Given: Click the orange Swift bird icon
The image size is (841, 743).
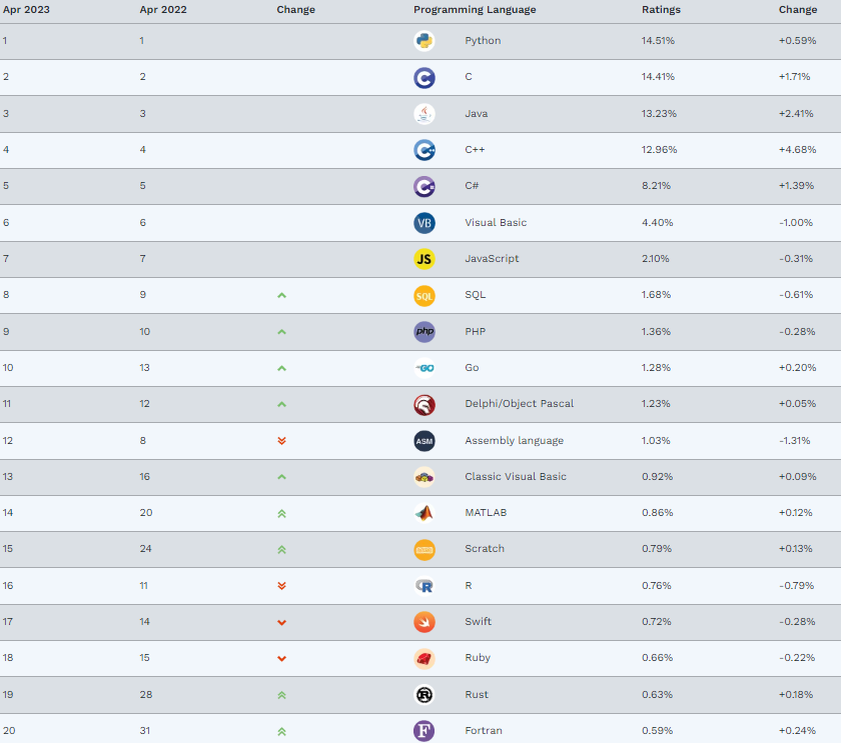Looking at the screenshot, I should coord(424,622).
